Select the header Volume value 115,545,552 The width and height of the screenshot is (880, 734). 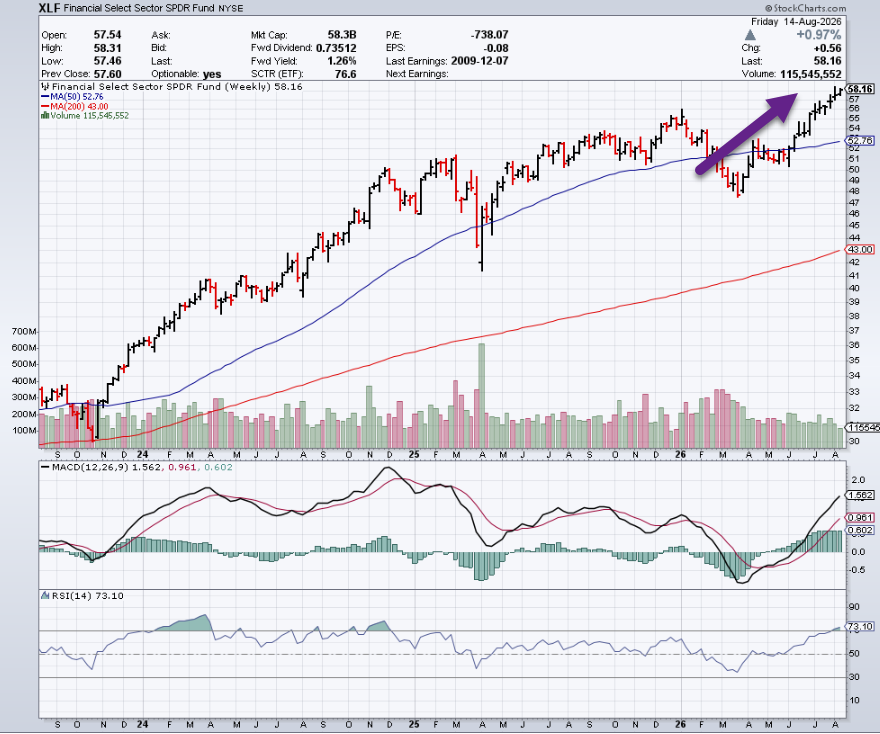click(x=811, y=74)
